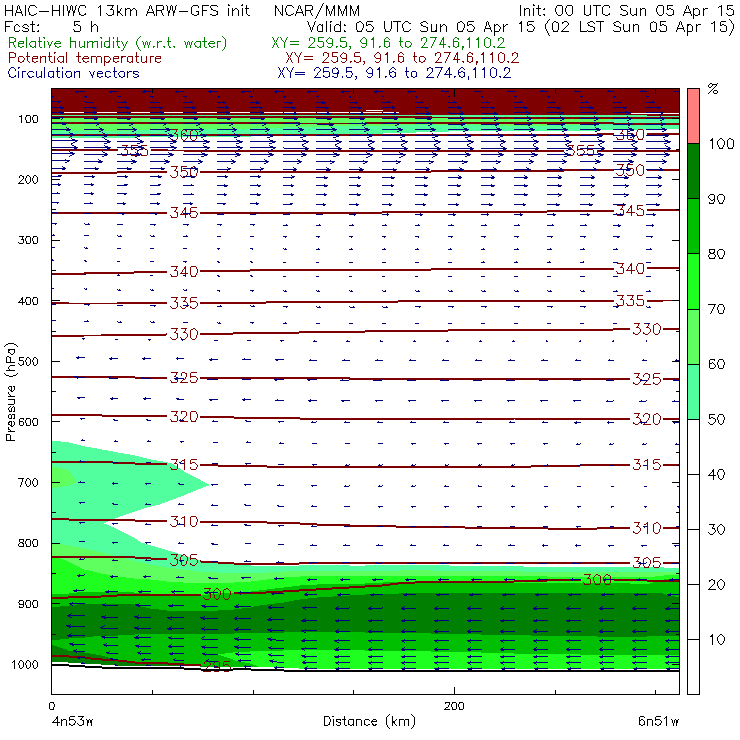Select the light green 60–70% colorbar segment
Viewport: 740px width, 740px height.
tap(693, 336)
